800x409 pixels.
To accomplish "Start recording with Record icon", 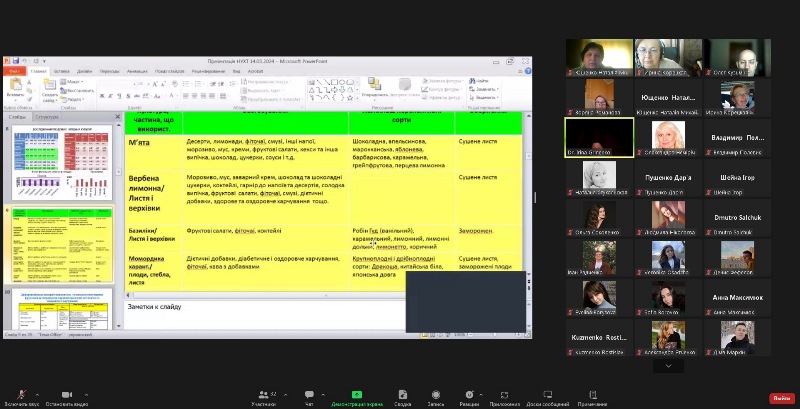I will [x=436, y=395].
